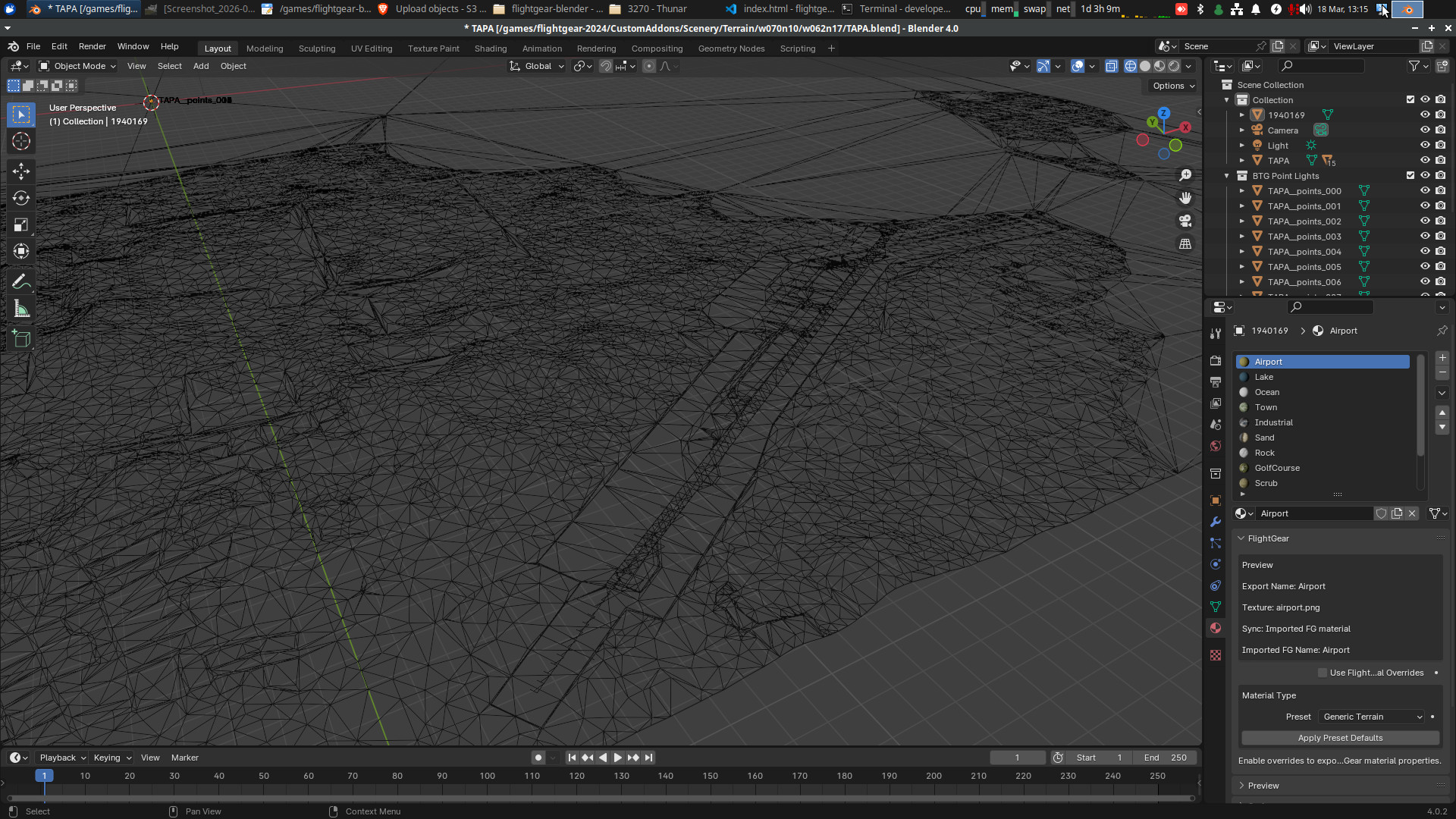
Task: Open the World Properties tab
Action: click(x=1216, y=446)
